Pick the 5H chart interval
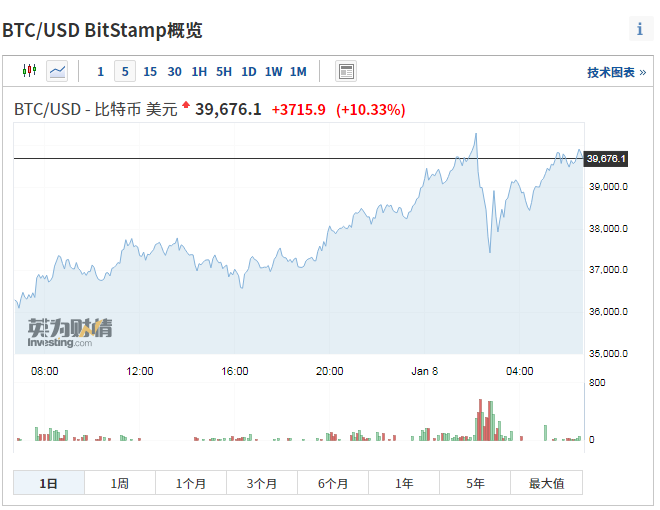The height and width of the screenshot is (510, 660). coord(224,71)
